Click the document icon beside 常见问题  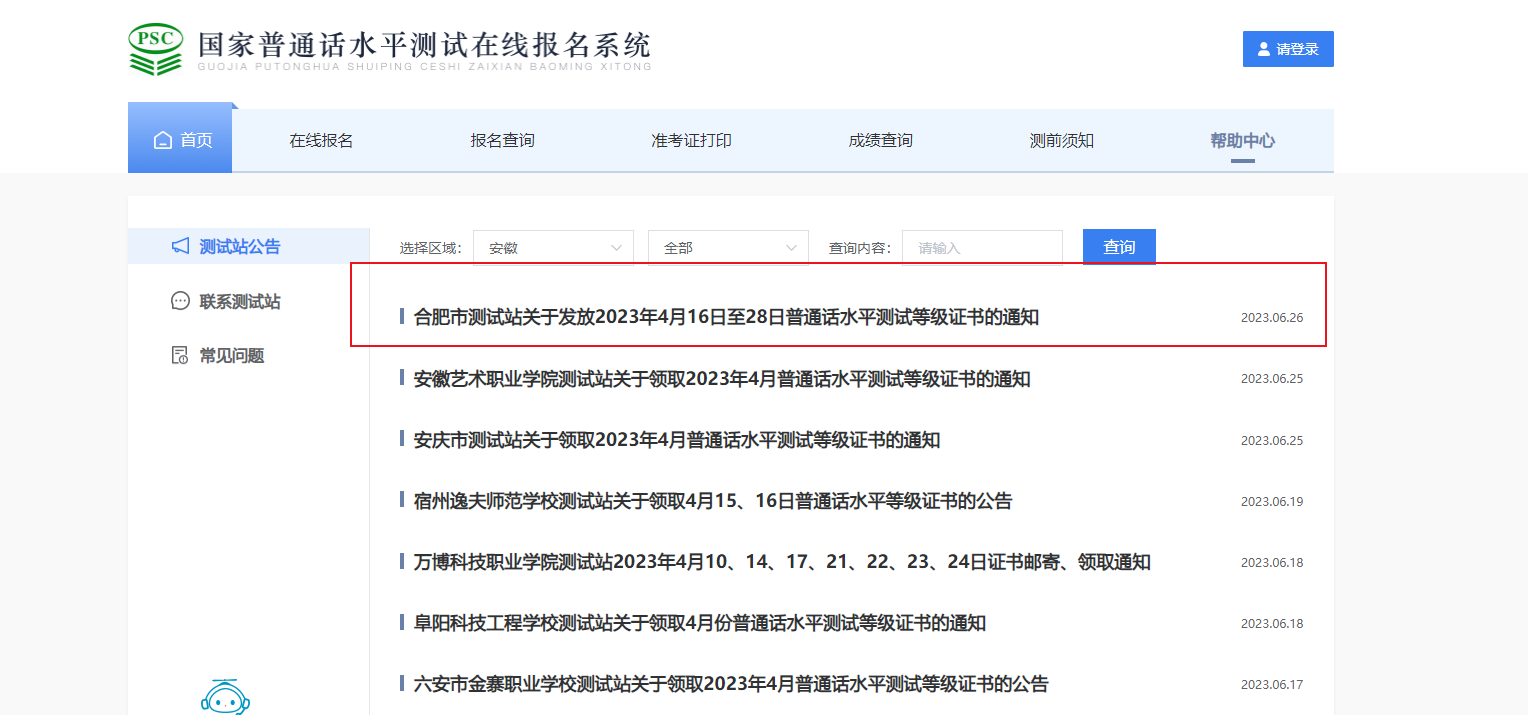(180, 355)
